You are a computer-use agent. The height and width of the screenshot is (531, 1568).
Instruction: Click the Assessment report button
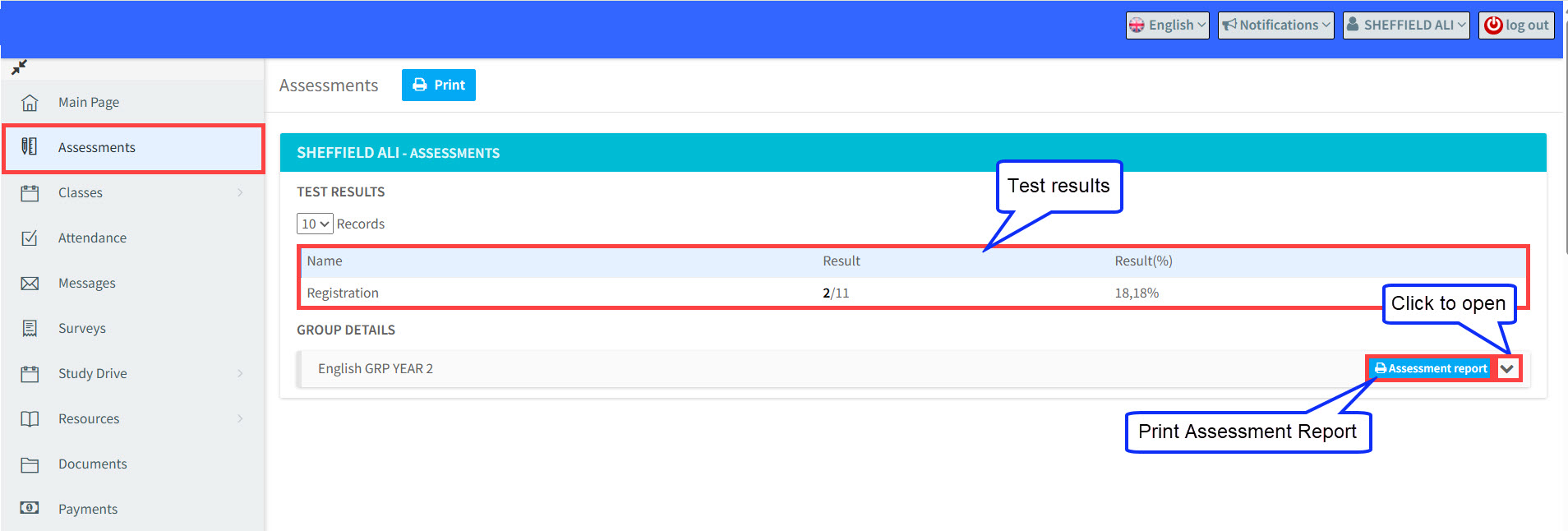pos(1431,369)
